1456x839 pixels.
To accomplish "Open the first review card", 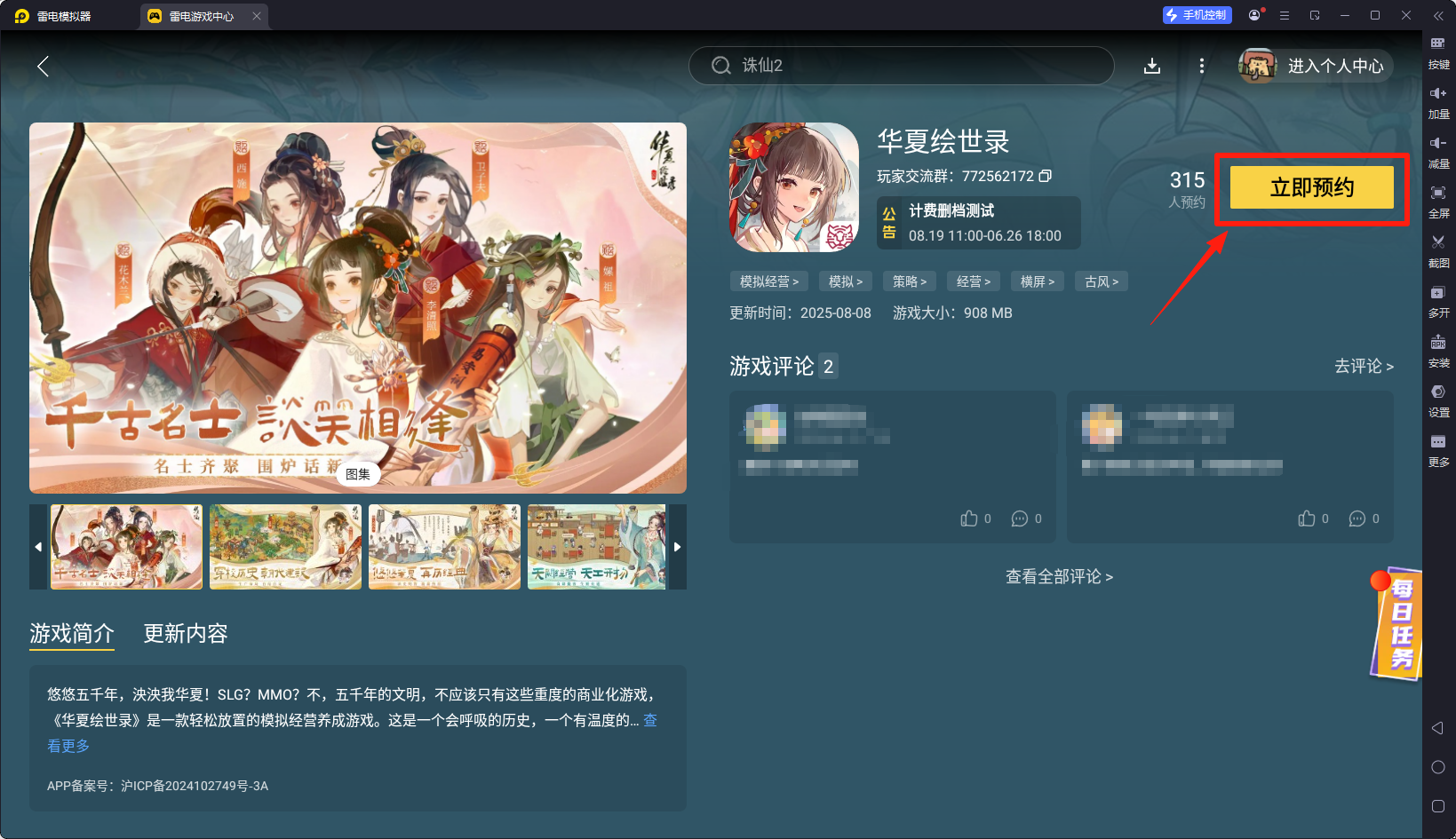I will point(893,467).
